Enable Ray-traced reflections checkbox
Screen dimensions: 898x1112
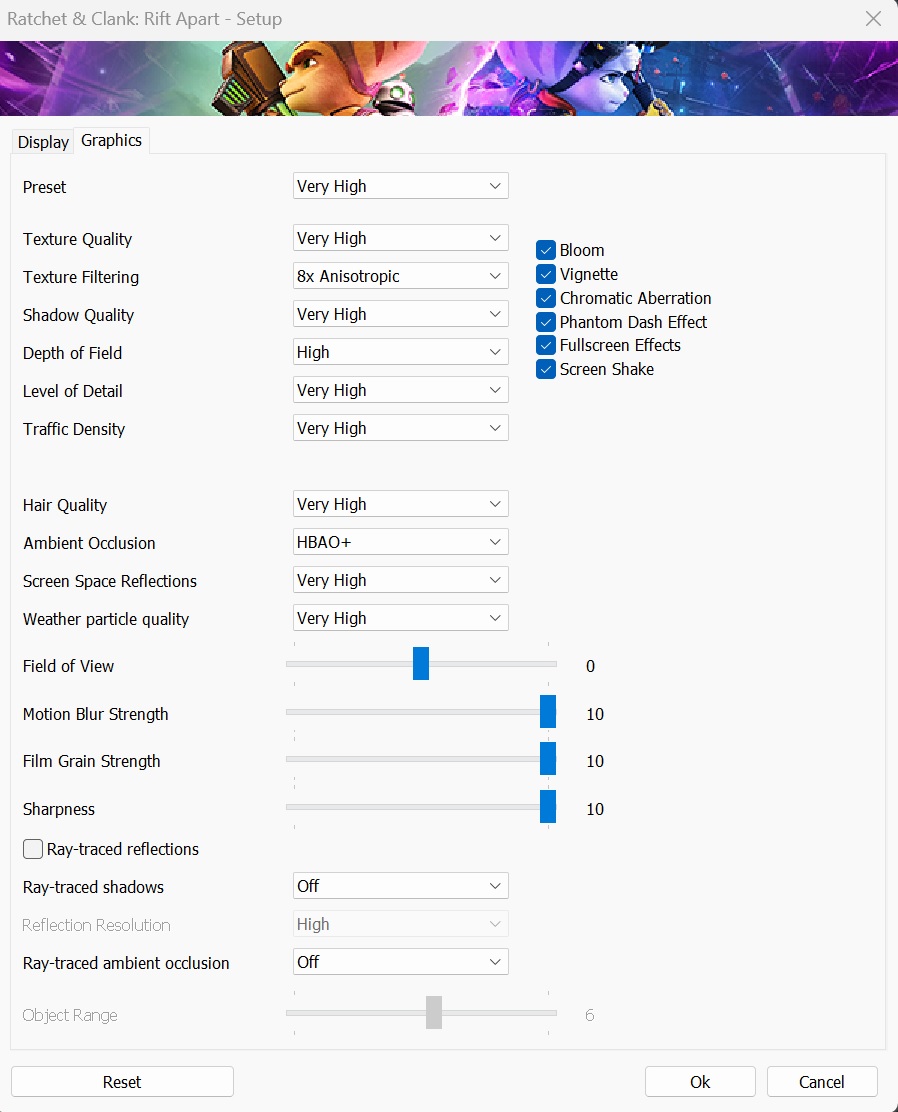click(x=33, y=849)
